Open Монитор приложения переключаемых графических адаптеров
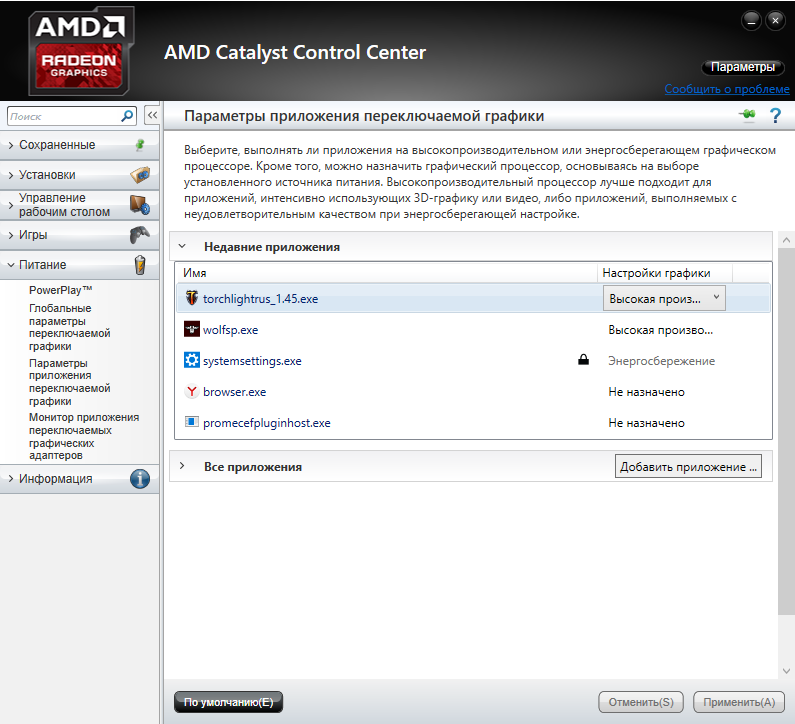Viewport: 795px width, 724px height. (x=84, y=436)
